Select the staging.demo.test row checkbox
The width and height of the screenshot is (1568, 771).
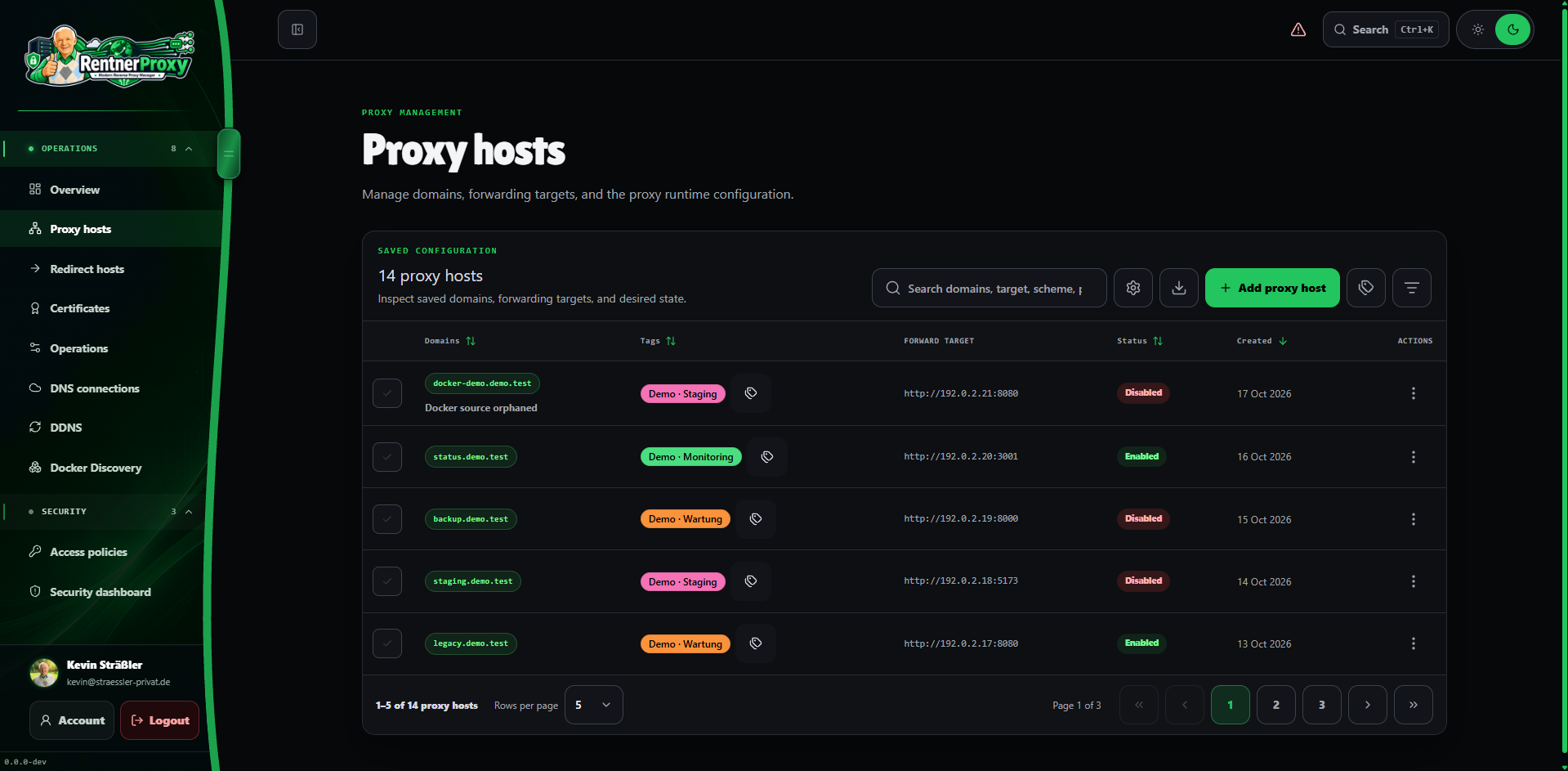coord(387,581)
